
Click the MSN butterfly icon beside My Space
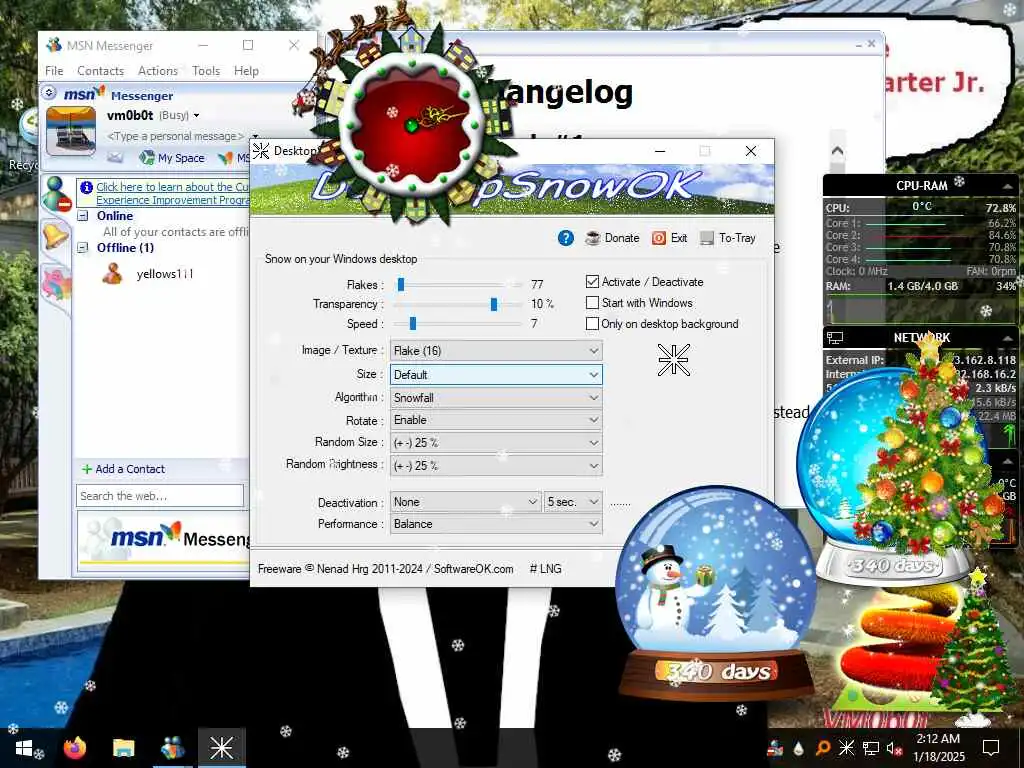coord(225,157)
